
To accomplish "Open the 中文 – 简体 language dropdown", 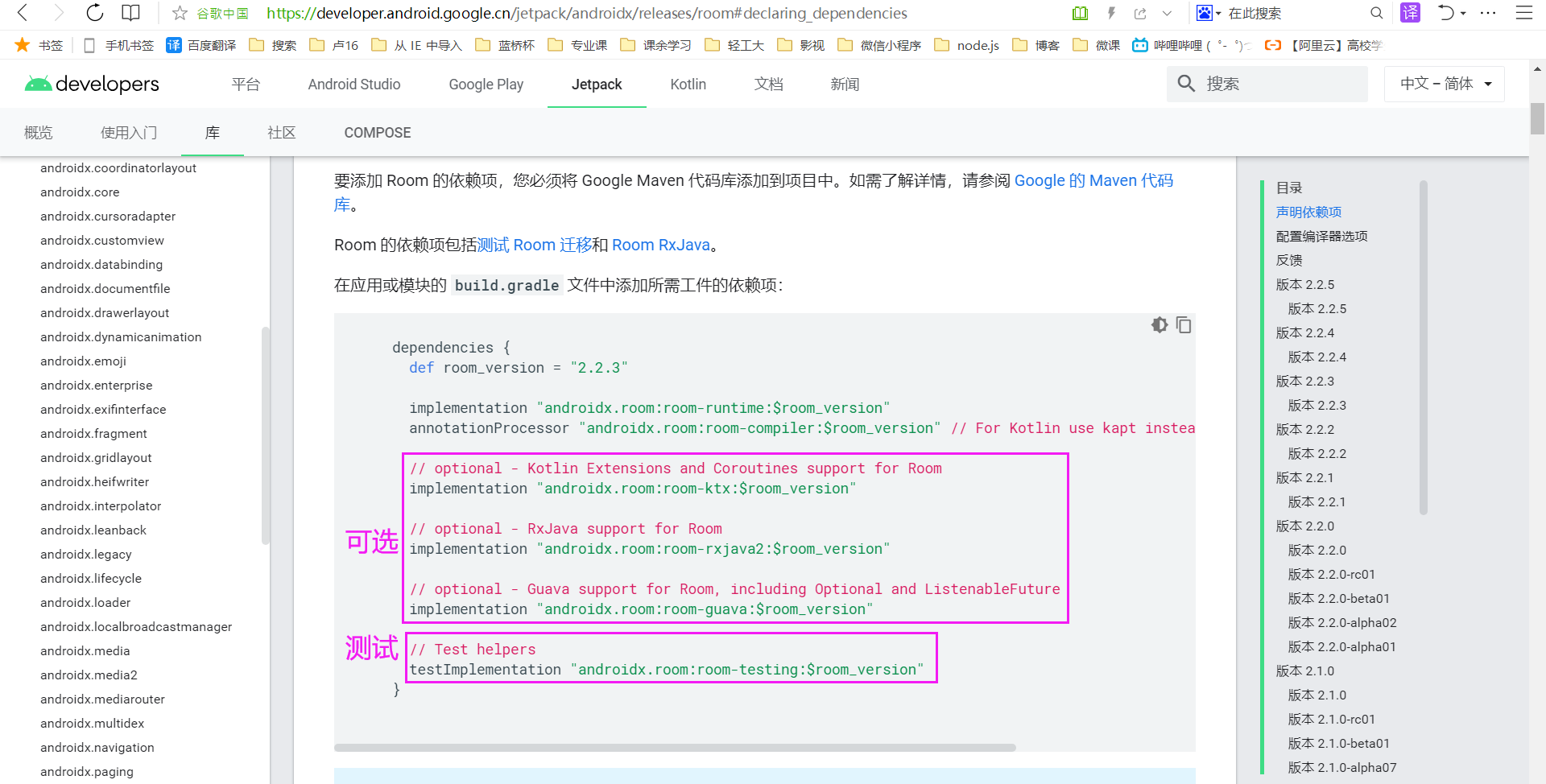I will (1445, 84).
